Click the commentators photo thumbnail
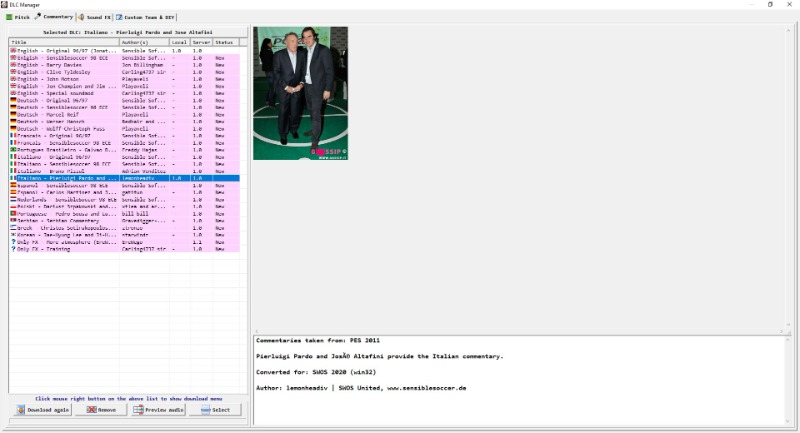Screen dimensions: 800x433 (300, 93)
